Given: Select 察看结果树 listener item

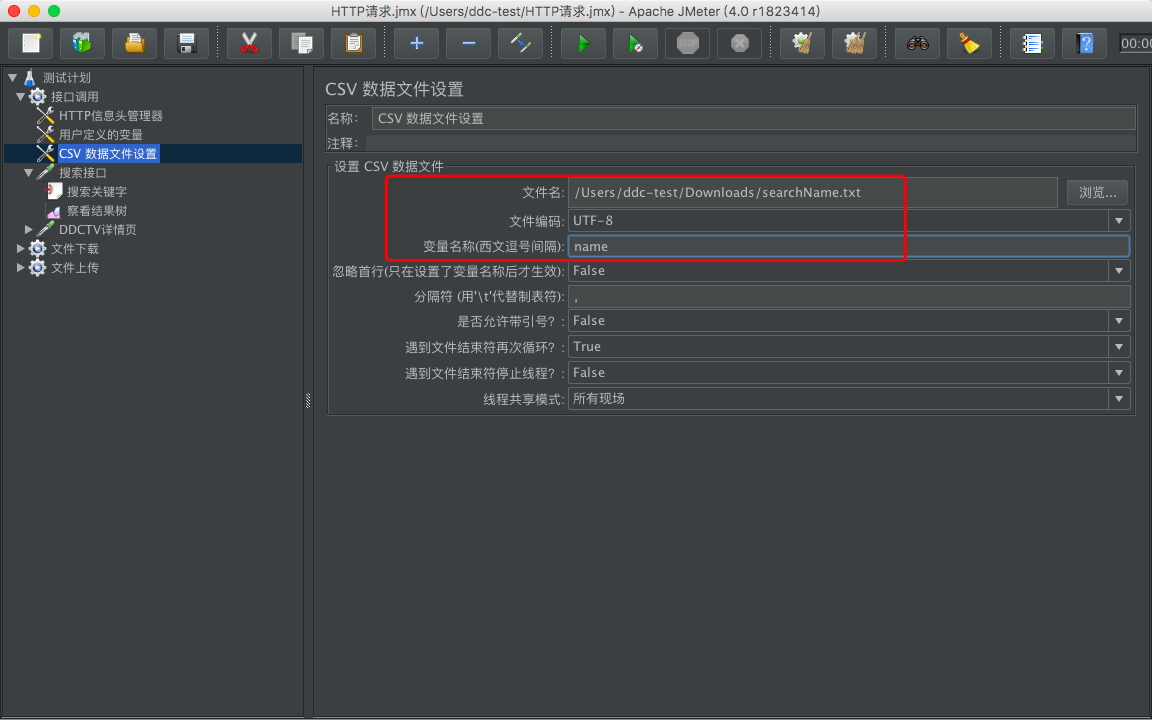Looking at the screenshot, I should 96,211.
